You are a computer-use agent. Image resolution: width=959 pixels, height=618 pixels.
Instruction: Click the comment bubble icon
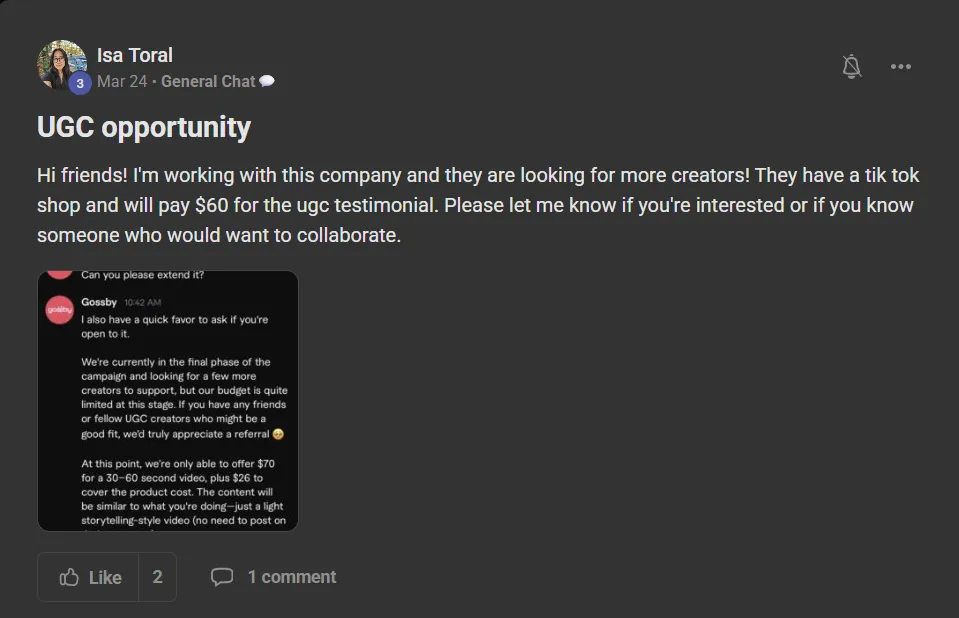tap(222, 576)
